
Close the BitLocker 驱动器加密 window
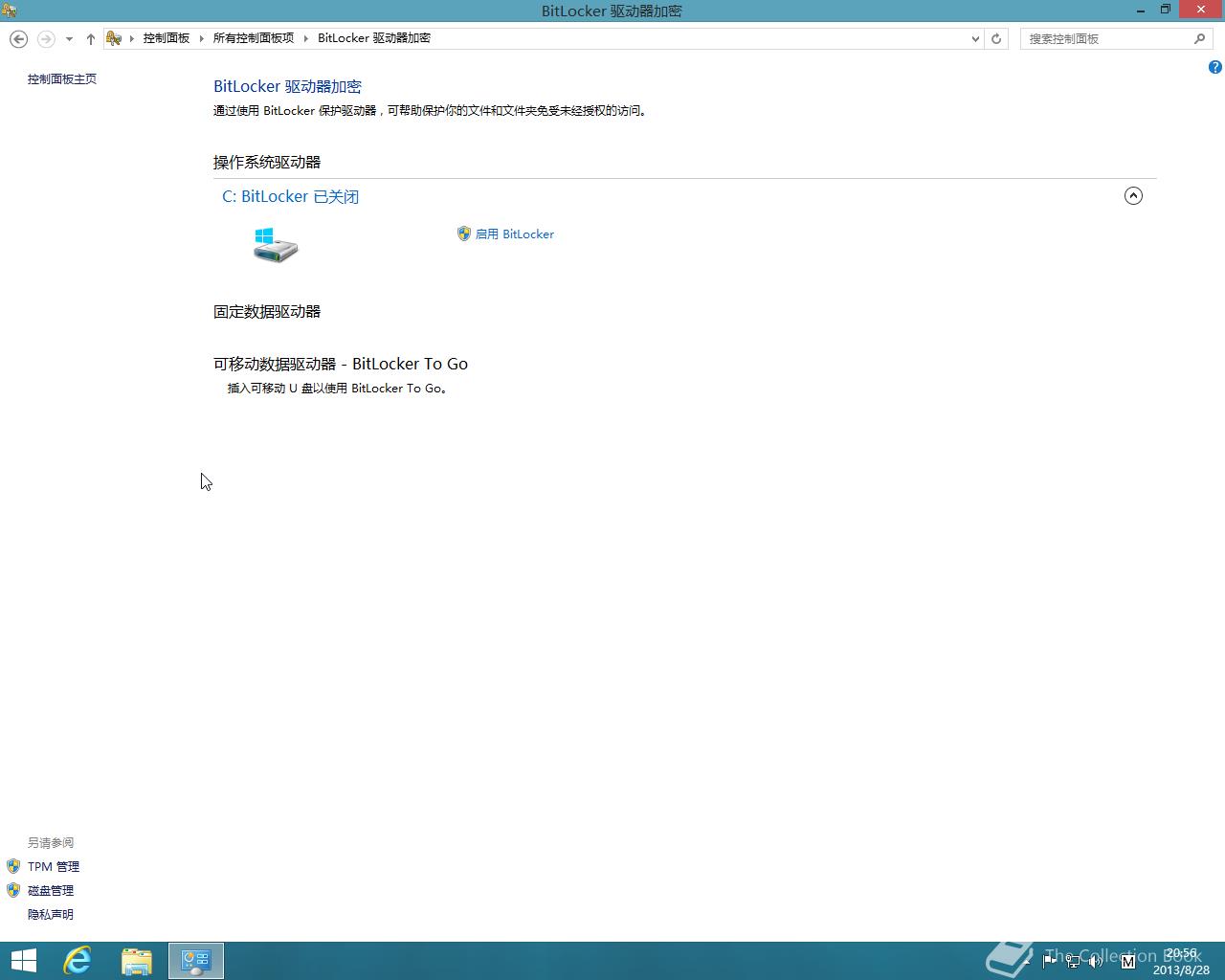1201,11
